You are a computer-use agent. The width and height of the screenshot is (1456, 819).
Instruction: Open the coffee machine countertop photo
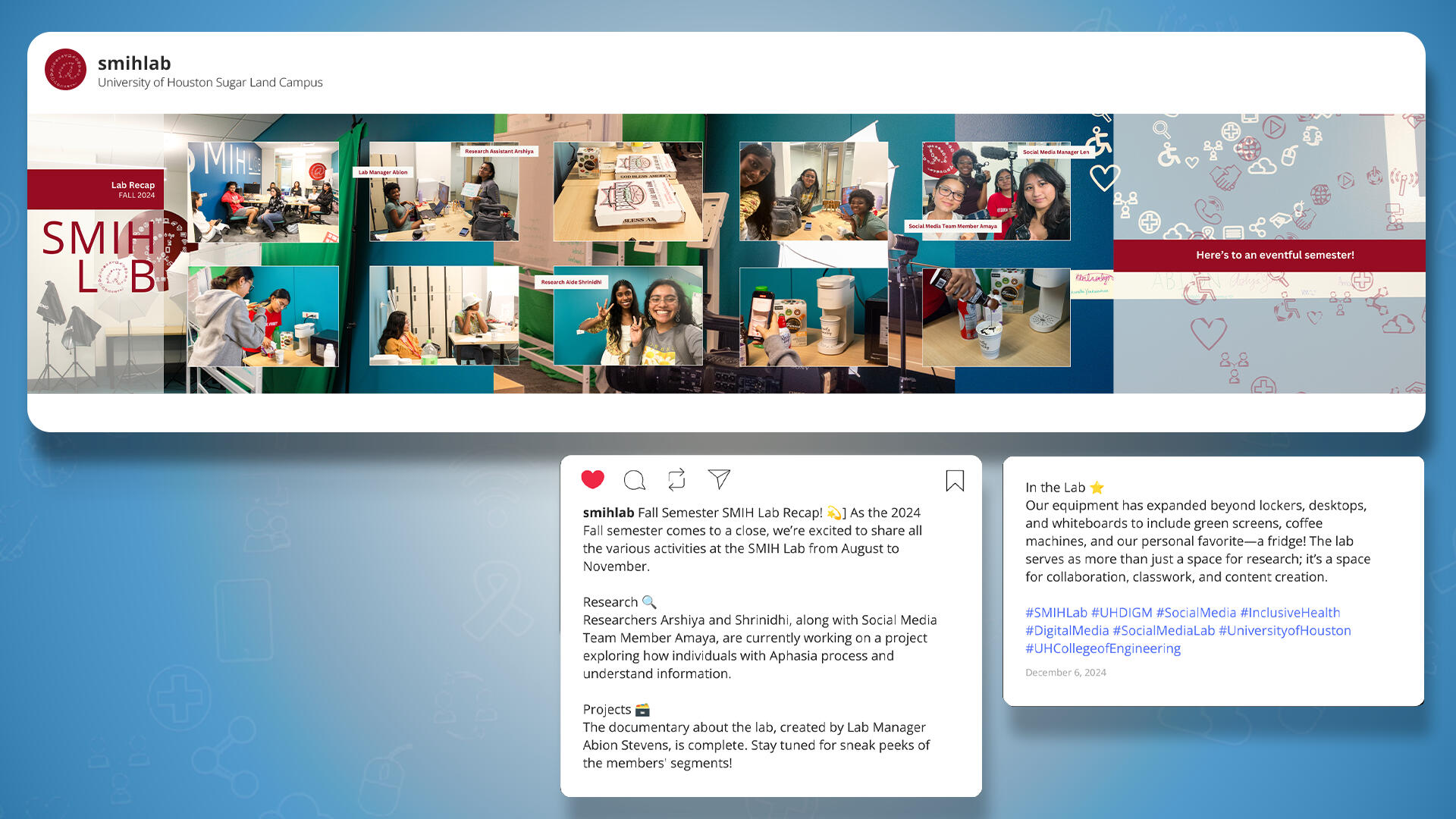[814, 316]
